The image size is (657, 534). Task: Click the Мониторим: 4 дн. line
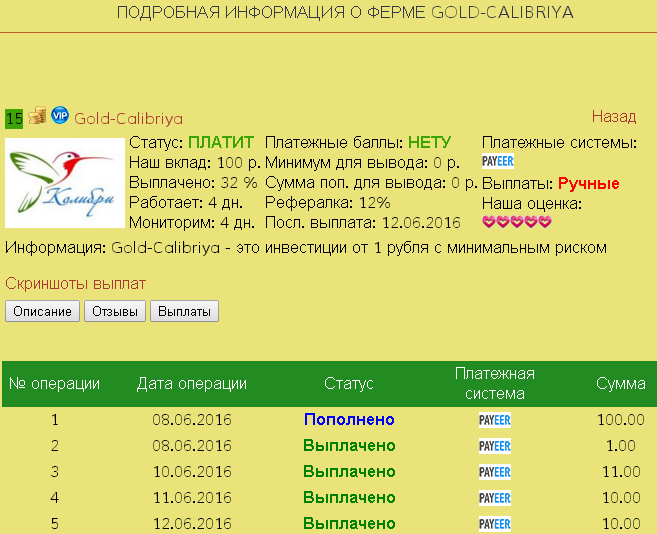pos(192,223)
